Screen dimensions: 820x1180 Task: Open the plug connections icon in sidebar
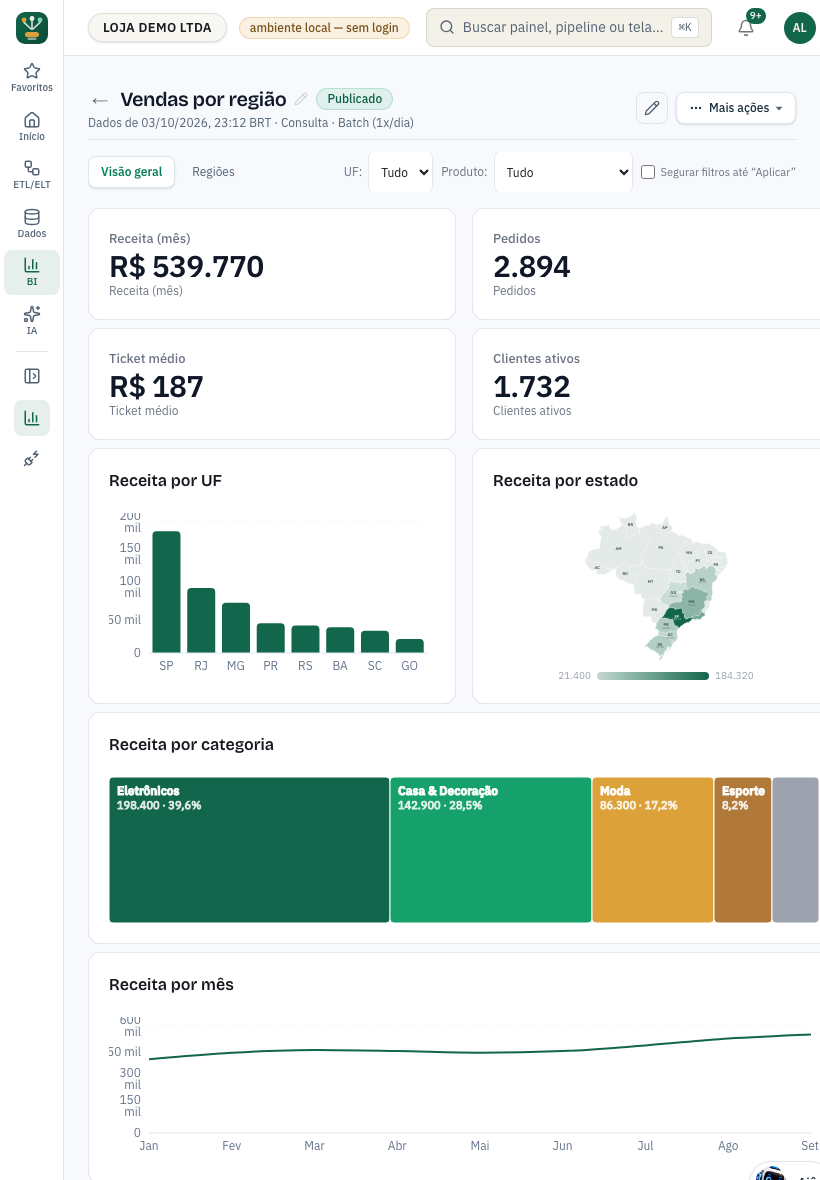click(32, 459)
